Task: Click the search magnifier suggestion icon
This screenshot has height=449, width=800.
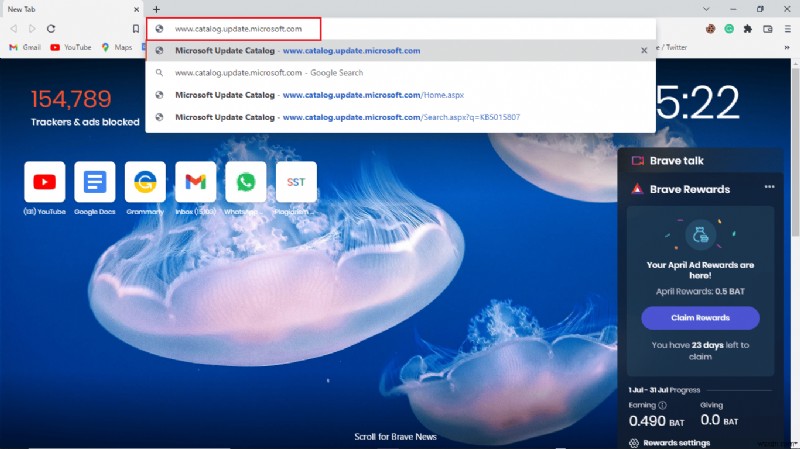Action: [159, 72]
